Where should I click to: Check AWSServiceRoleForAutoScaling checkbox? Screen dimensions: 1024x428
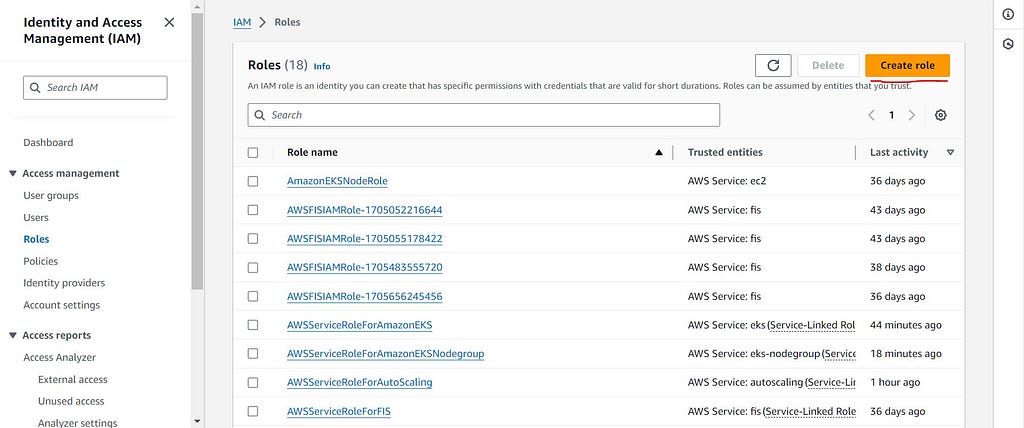(x=253, y=382)
